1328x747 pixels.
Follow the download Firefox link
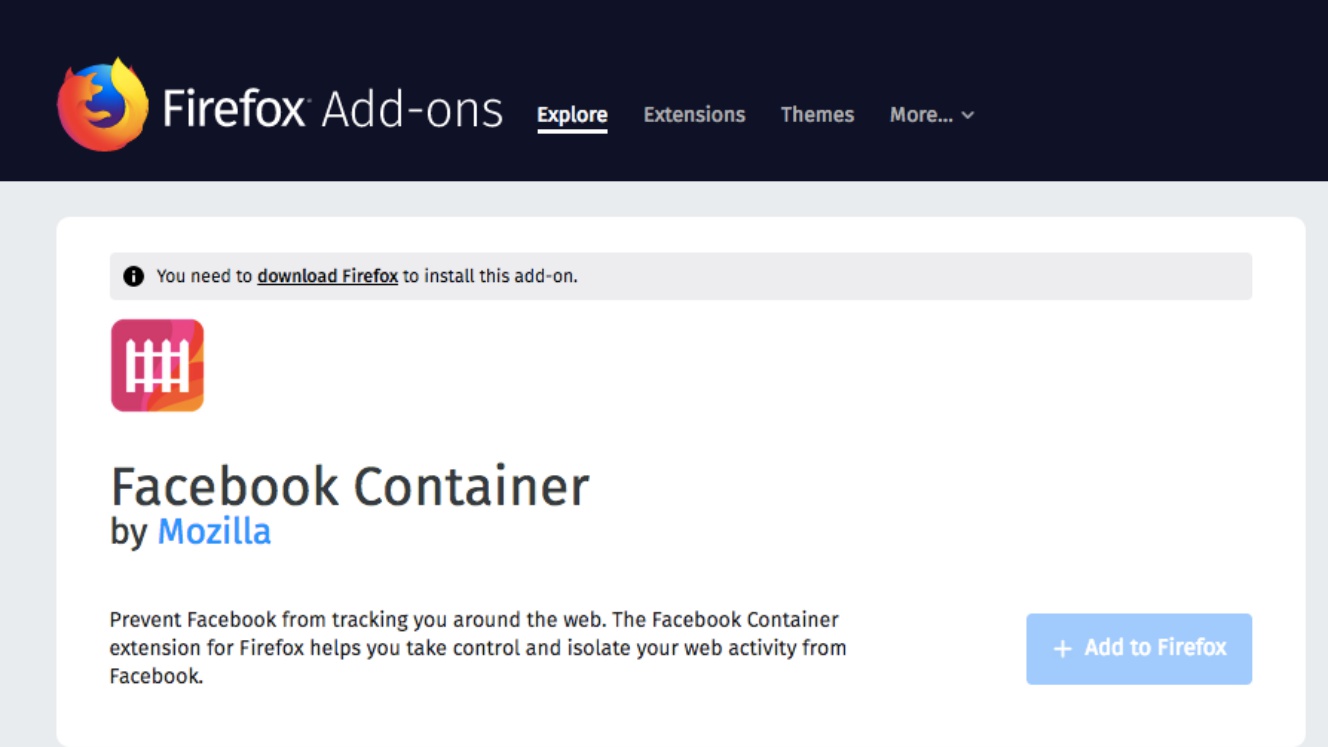327,276
